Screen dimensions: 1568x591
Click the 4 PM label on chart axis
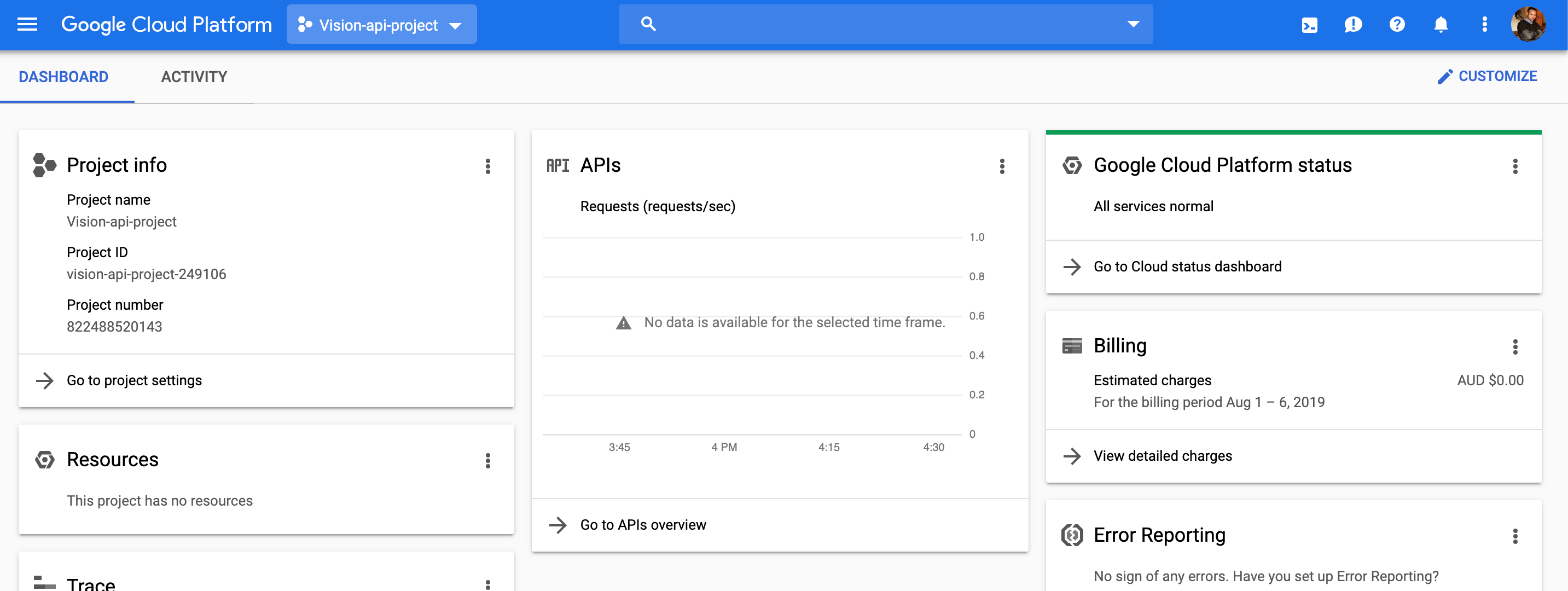tap(724, 448)
